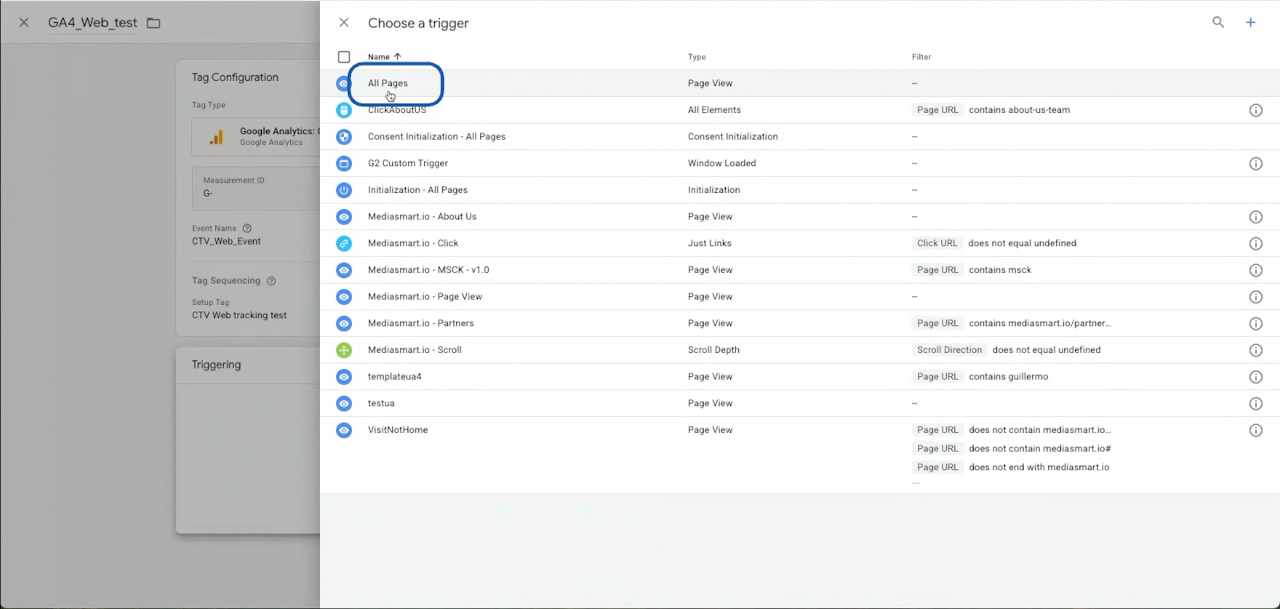This screenshot has width=1280, height=609.
Task: Click the Mediasmart.io - Scroll trigger icon
Action: [x=344, y=350]
